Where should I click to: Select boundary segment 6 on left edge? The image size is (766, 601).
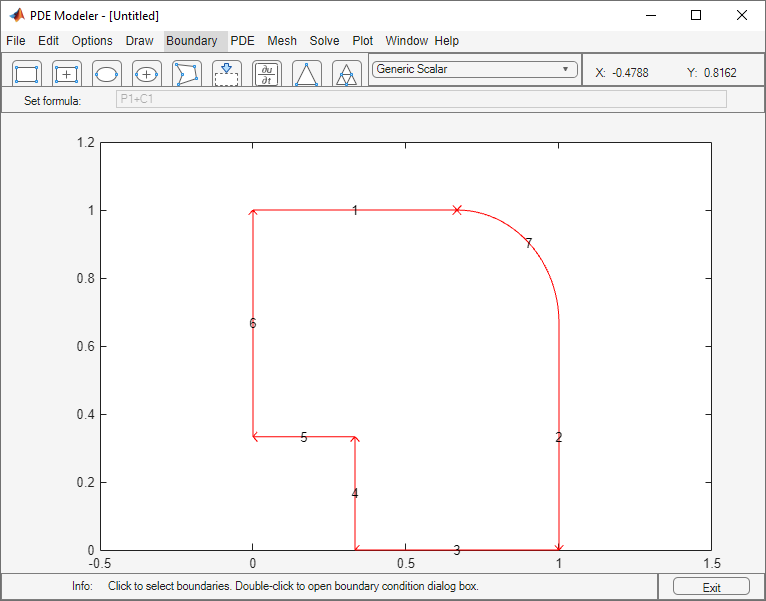point(253,290)
